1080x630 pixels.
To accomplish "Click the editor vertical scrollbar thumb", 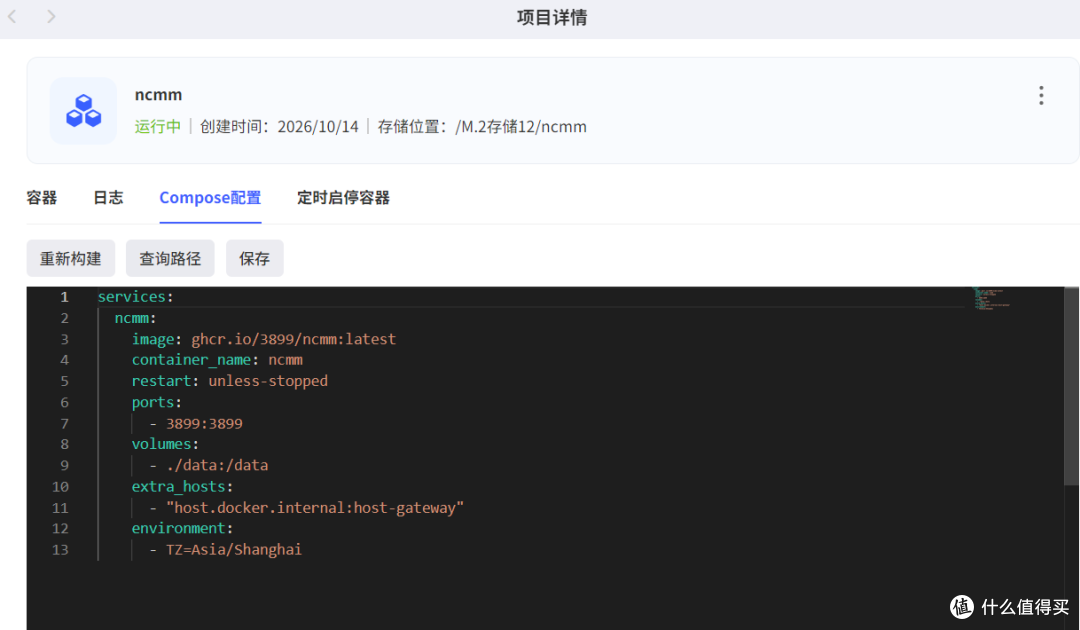I will 1071,386.
